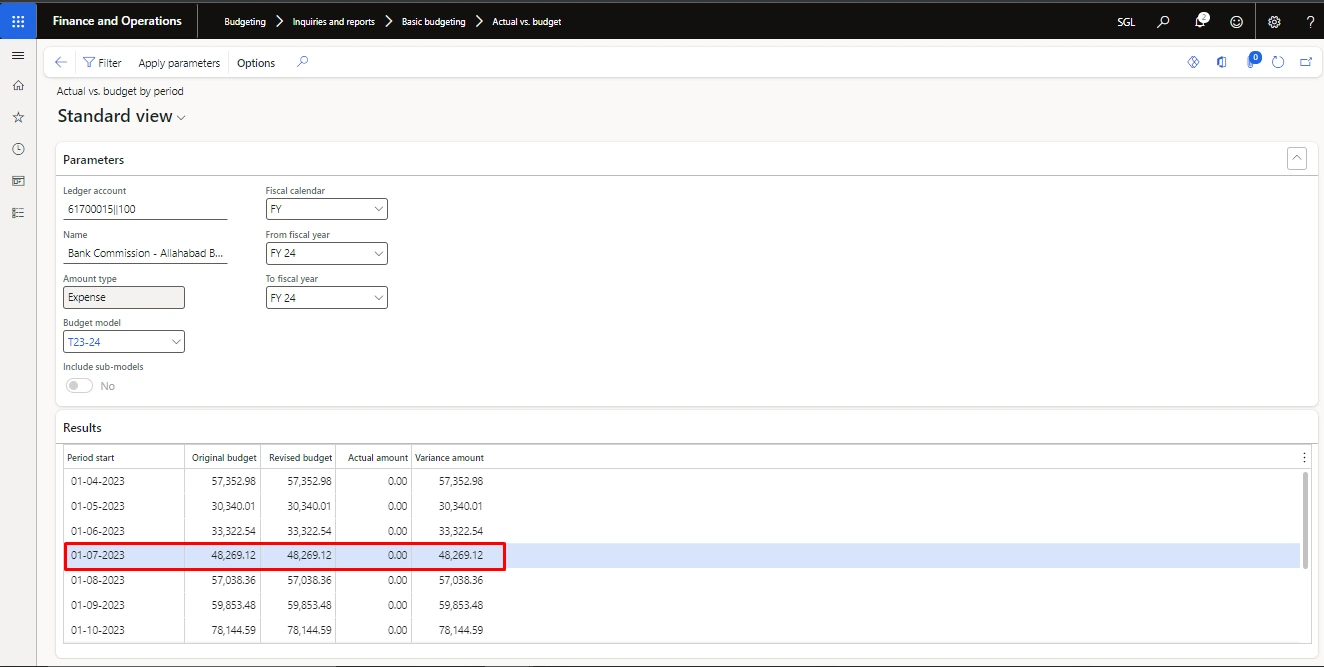Image resolution: width=1324 pixels, height=667 pixels.
Task: Click the Amount type Expense field
Action: (124, 298)
